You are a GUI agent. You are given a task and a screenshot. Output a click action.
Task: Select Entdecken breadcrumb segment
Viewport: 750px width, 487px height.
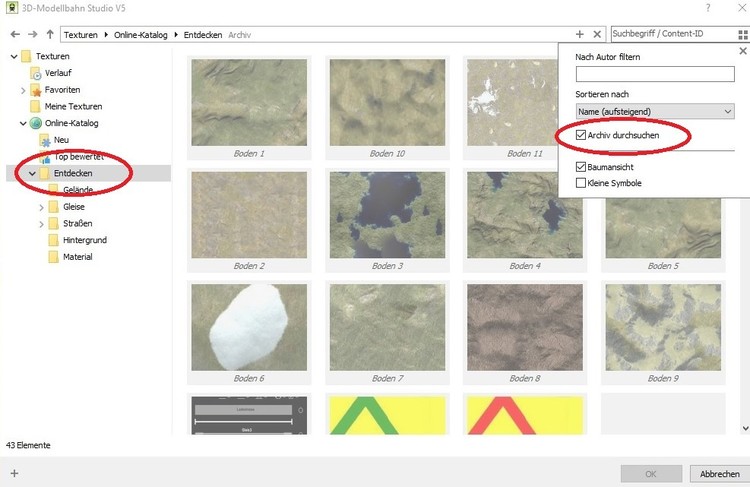click(x=203, y=35)
